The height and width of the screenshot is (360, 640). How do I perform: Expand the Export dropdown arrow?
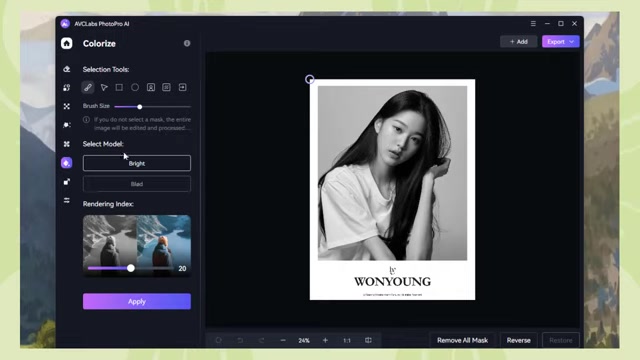tap(572, 42)
